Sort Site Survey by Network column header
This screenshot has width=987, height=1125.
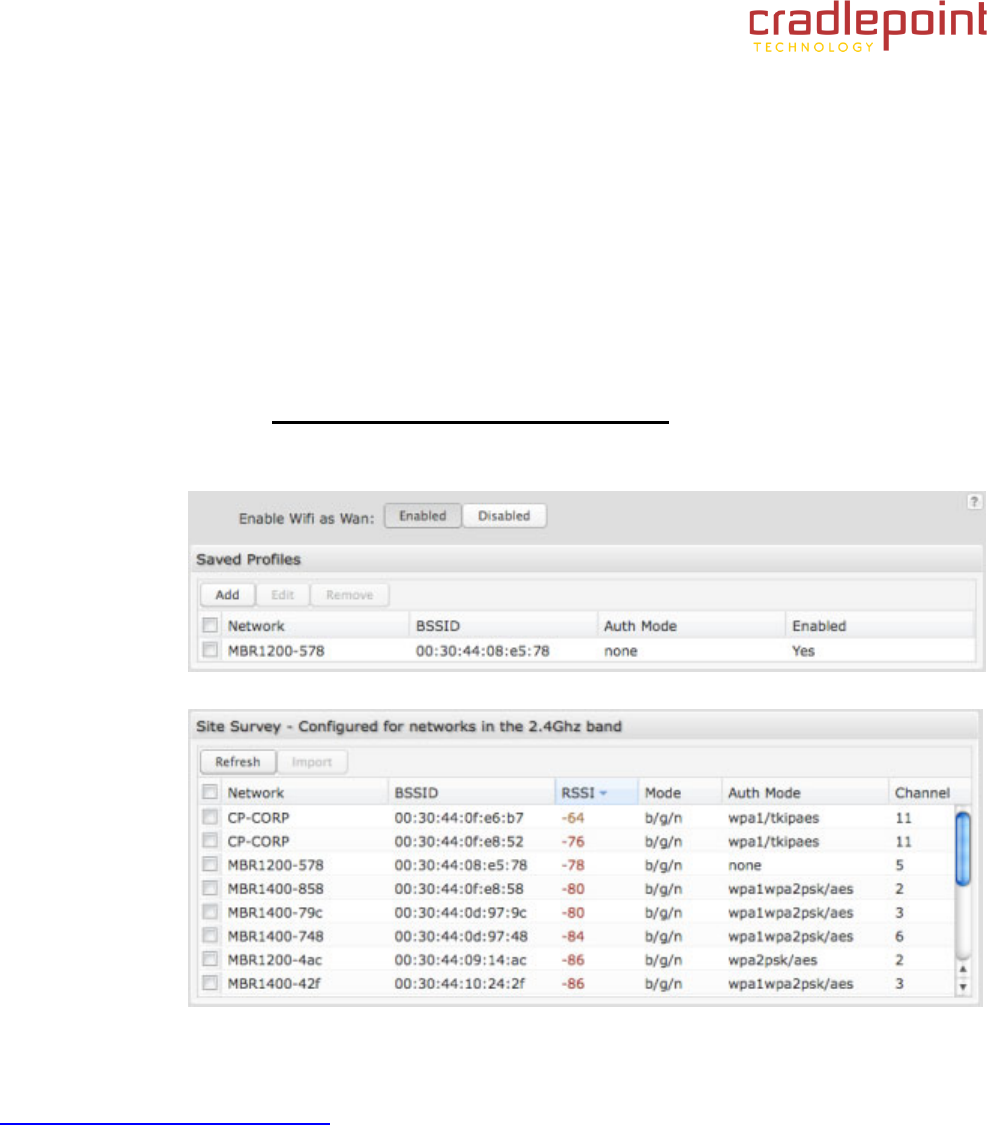pyautogui.click(x=305, y=793)
